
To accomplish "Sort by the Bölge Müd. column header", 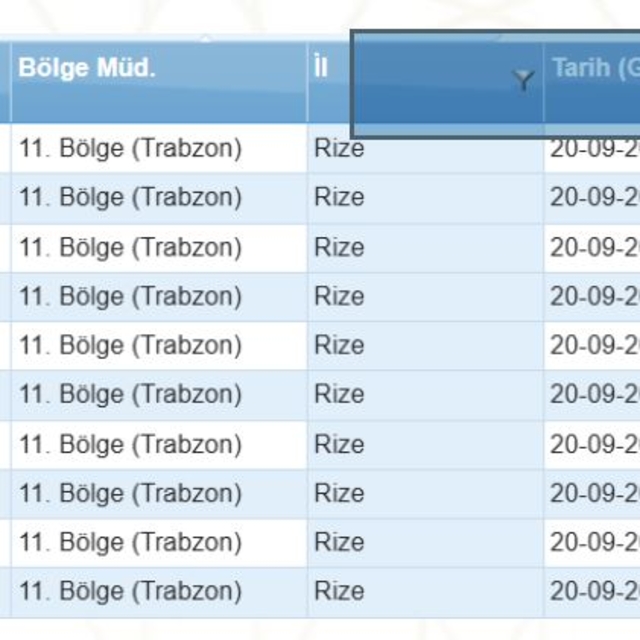I will pyautogui.click(x=87, y=70).
